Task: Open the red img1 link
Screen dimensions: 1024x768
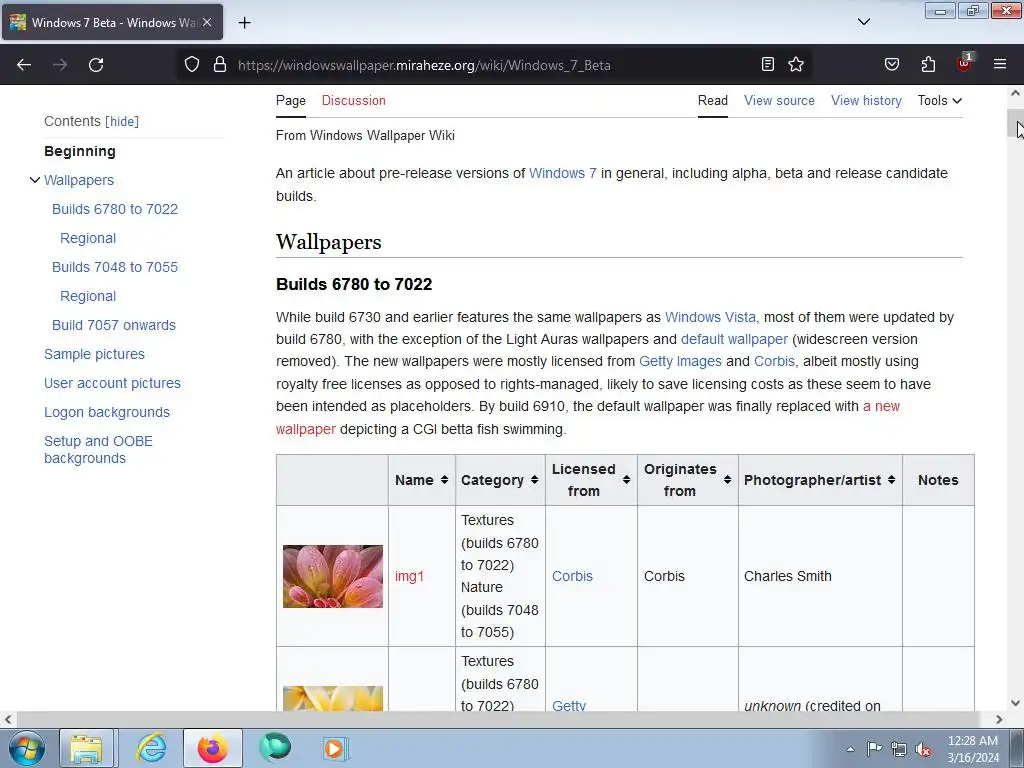Action: pyautogui.click(x=409, y=576)
